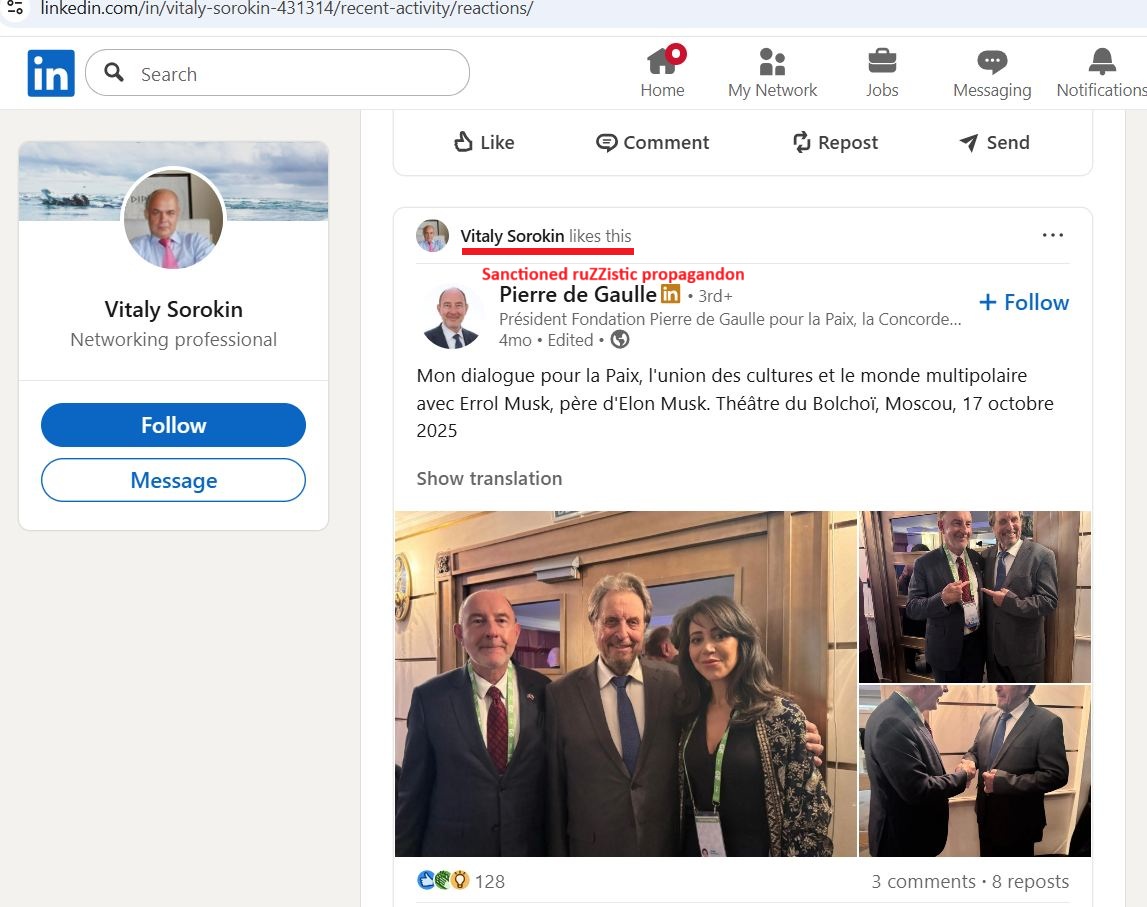View the 3 comments on the post
1147x907 pixels.
click(923, 881)
